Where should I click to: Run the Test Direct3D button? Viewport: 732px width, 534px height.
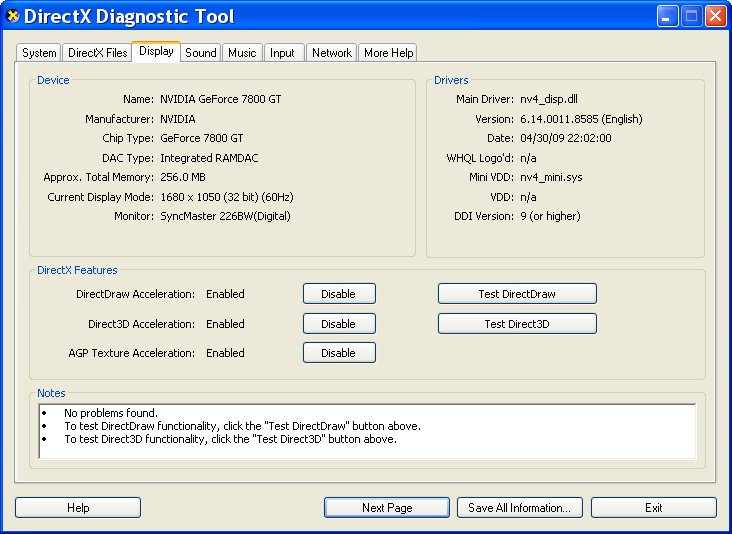click(x=517, y=323)
